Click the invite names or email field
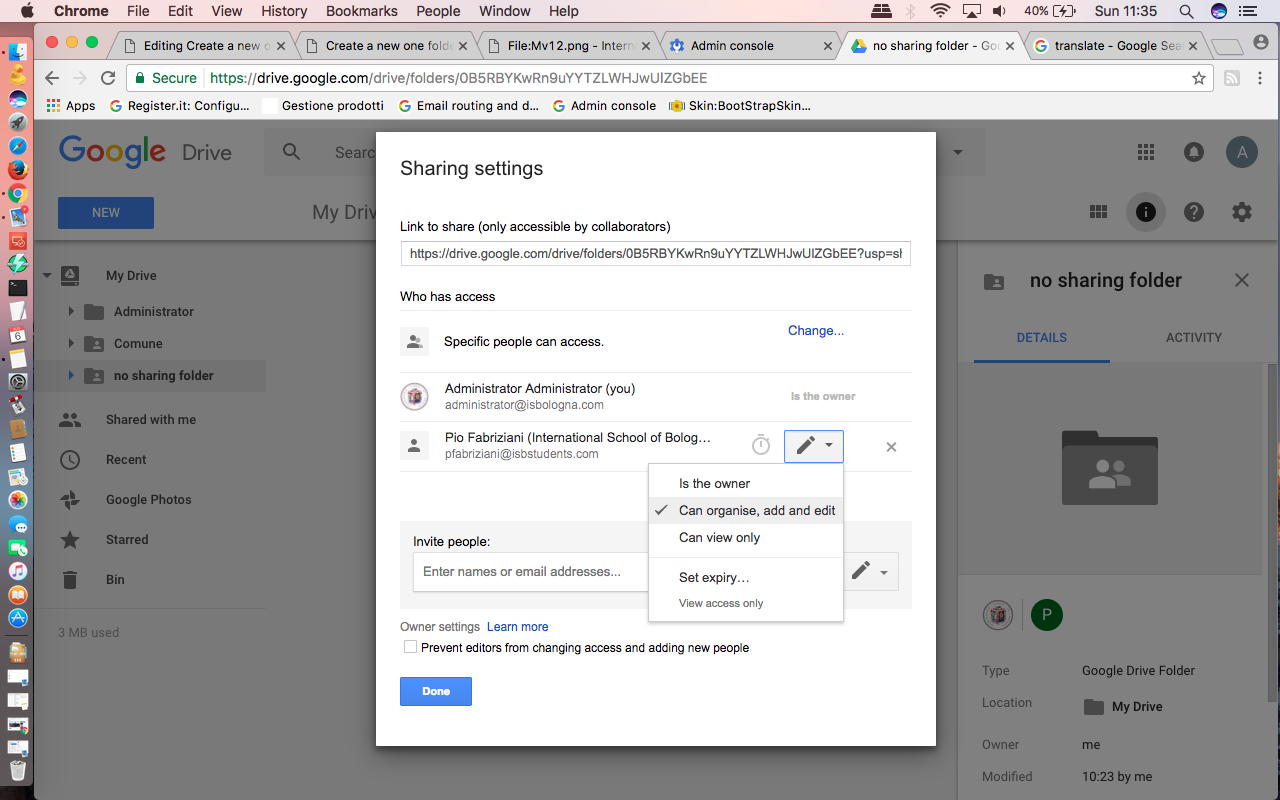 530,571
